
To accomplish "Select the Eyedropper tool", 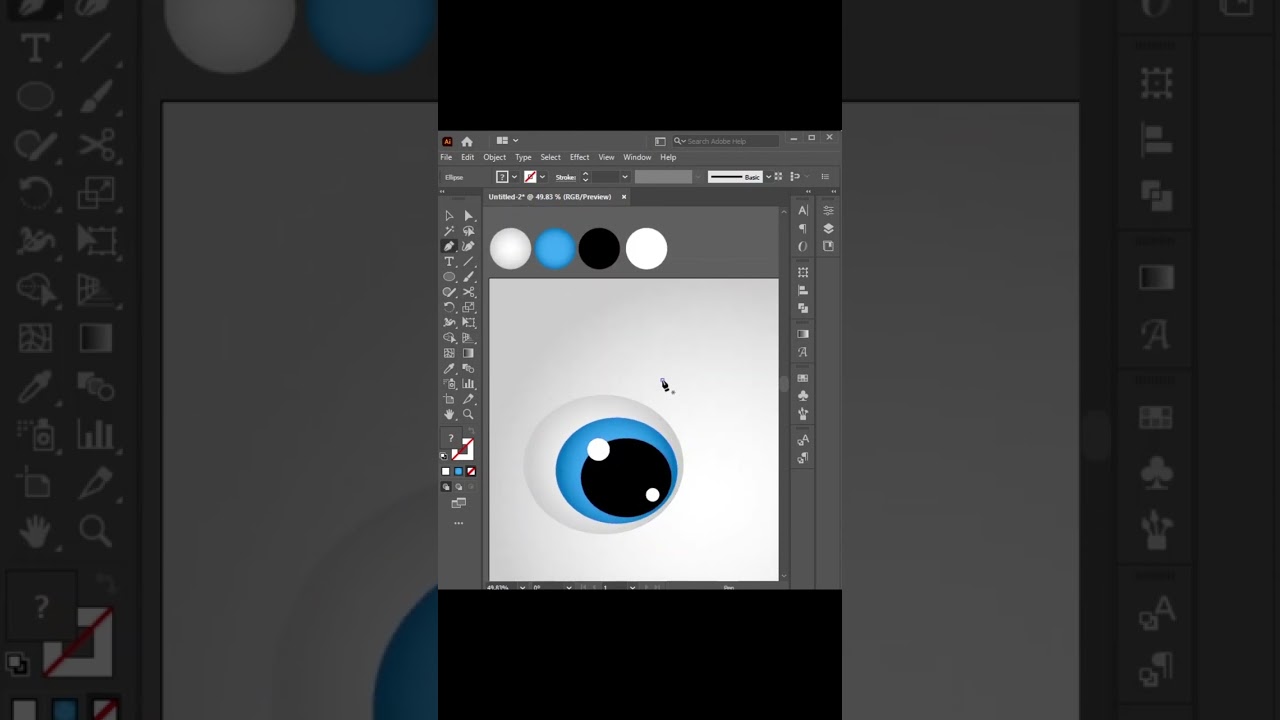I will click(449, 368).
